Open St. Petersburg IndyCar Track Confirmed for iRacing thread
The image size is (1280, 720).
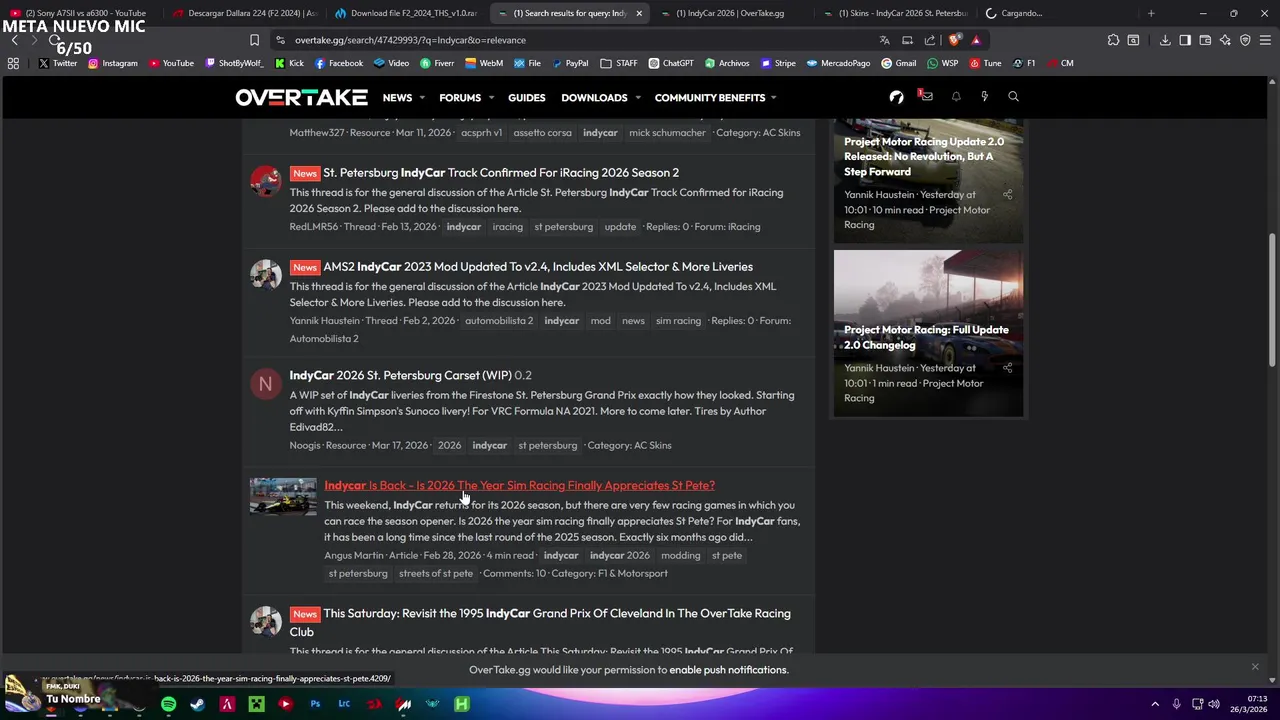click(500, 173)
